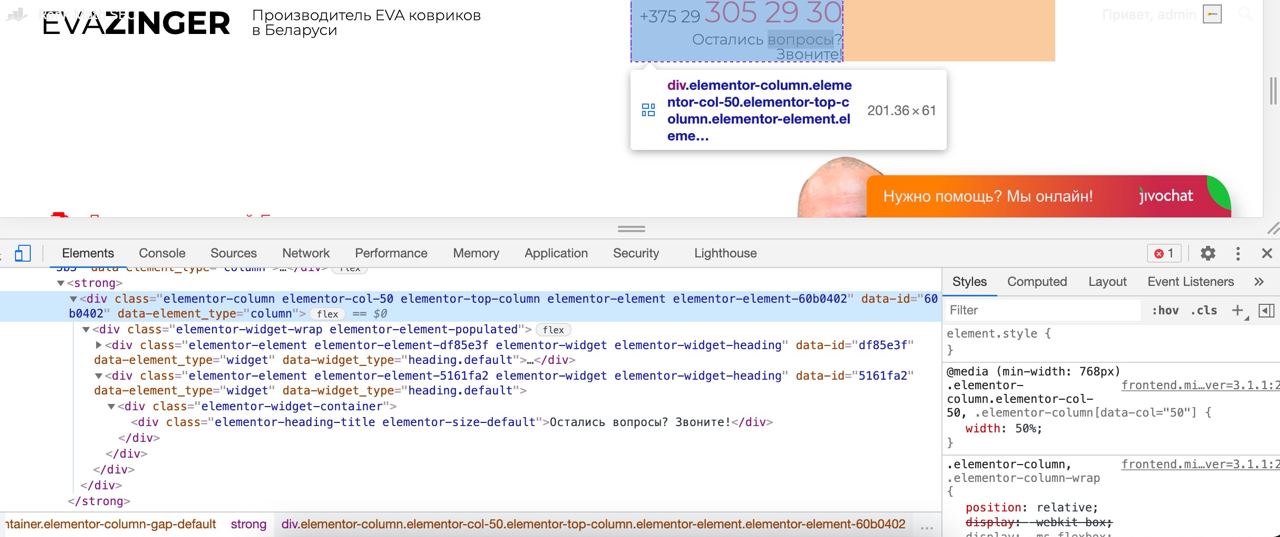Viewport: 1280px width, 537px height.
Task: Open the Network tab
Action: click(306, 253)
